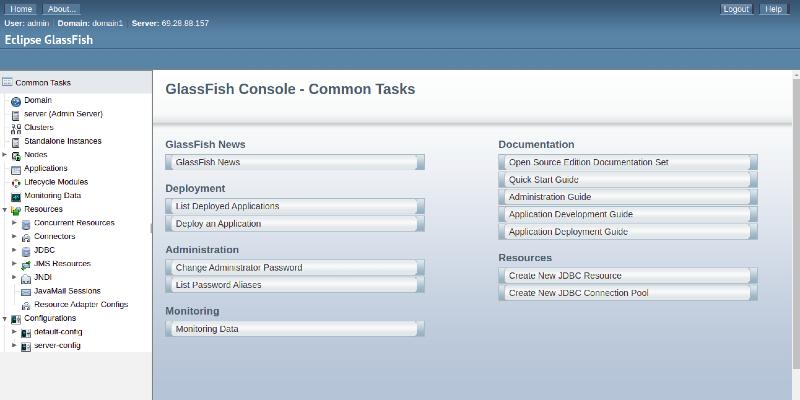Open List Password Aliases

[x=295, y=285]
